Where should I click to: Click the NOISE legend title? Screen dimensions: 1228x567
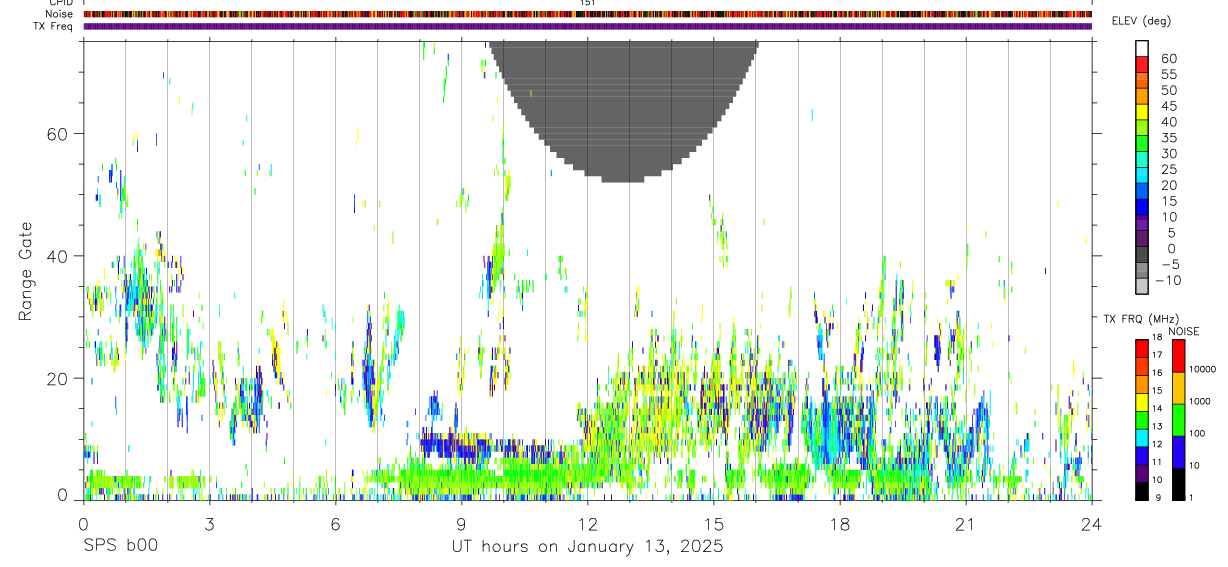pyautogui.click(x=1183, y=332)
